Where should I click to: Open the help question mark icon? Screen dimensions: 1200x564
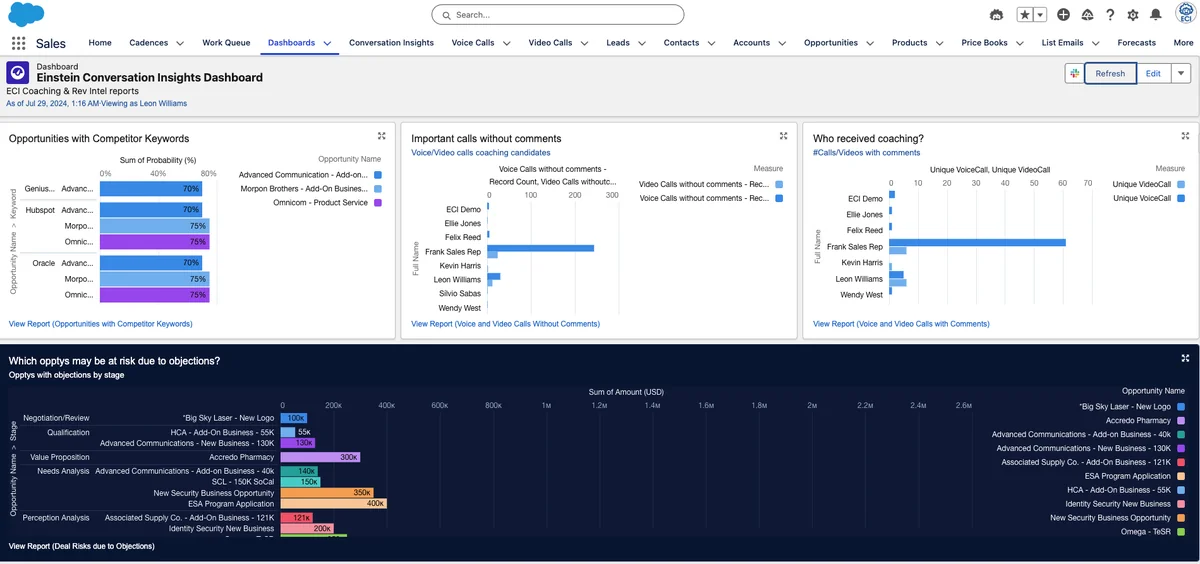click(x=1110, y=15)
